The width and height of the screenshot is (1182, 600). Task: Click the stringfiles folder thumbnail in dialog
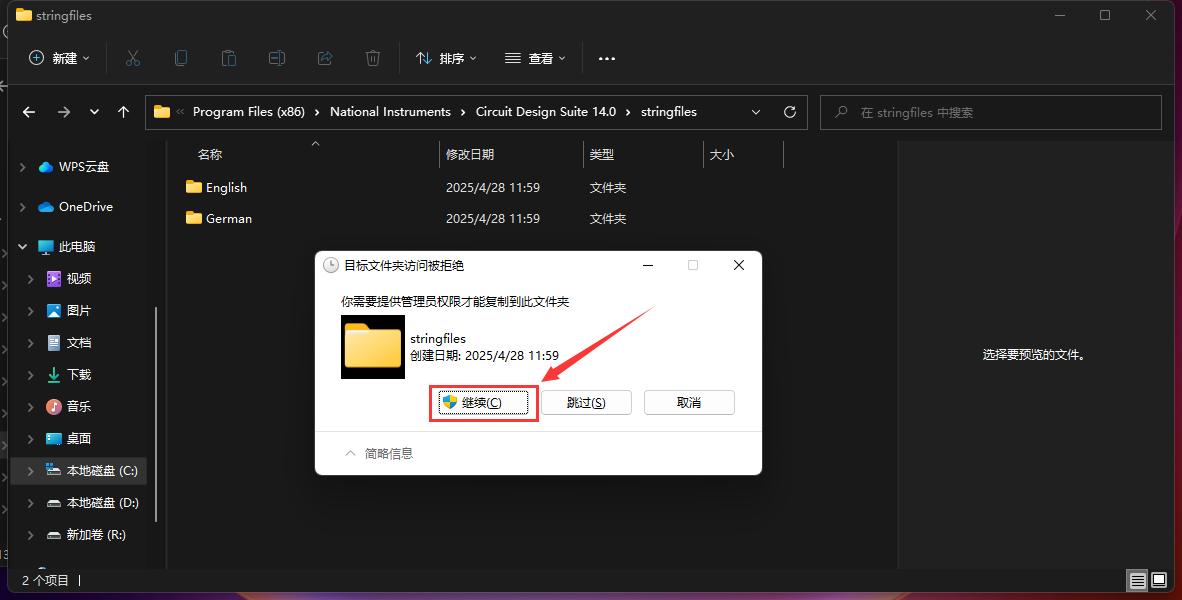pos(373,347)
